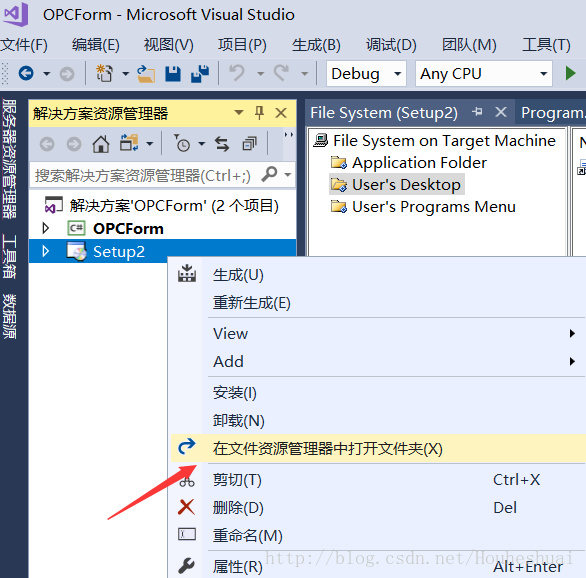Viewport: 586px width, 578px height.
Task: Open the 编辑(E) menu
Action: tap(96, 45)
